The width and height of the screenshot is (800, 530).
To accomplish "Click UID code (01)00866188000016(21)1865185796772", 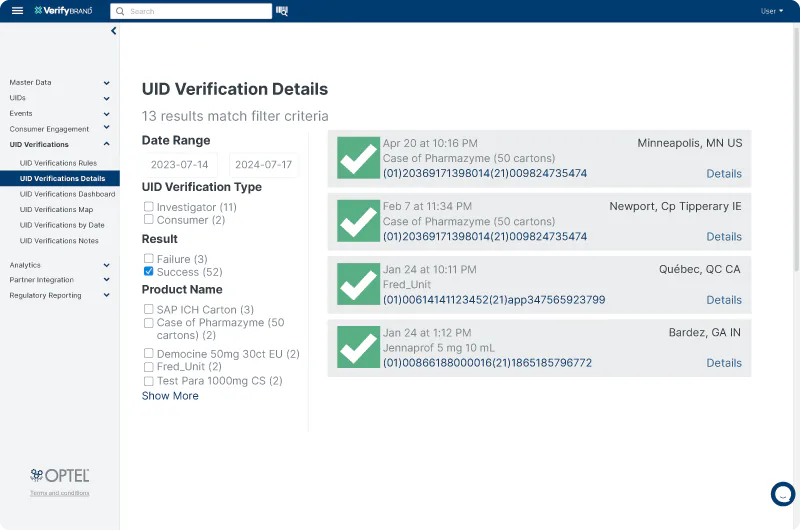I will [x=487, y=363].
